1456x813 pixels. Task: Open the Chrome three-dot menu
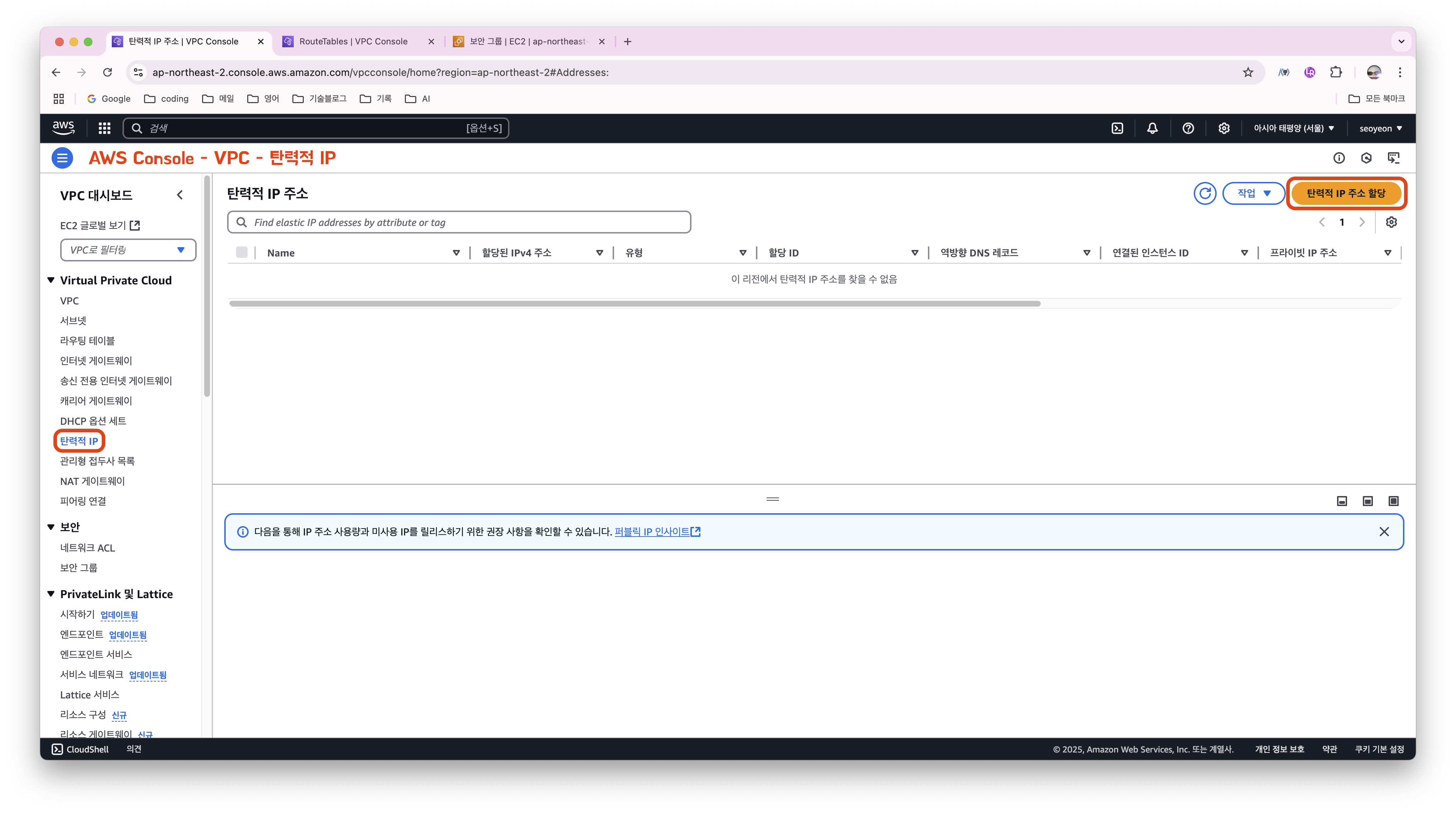click(x=1400, y=72)
